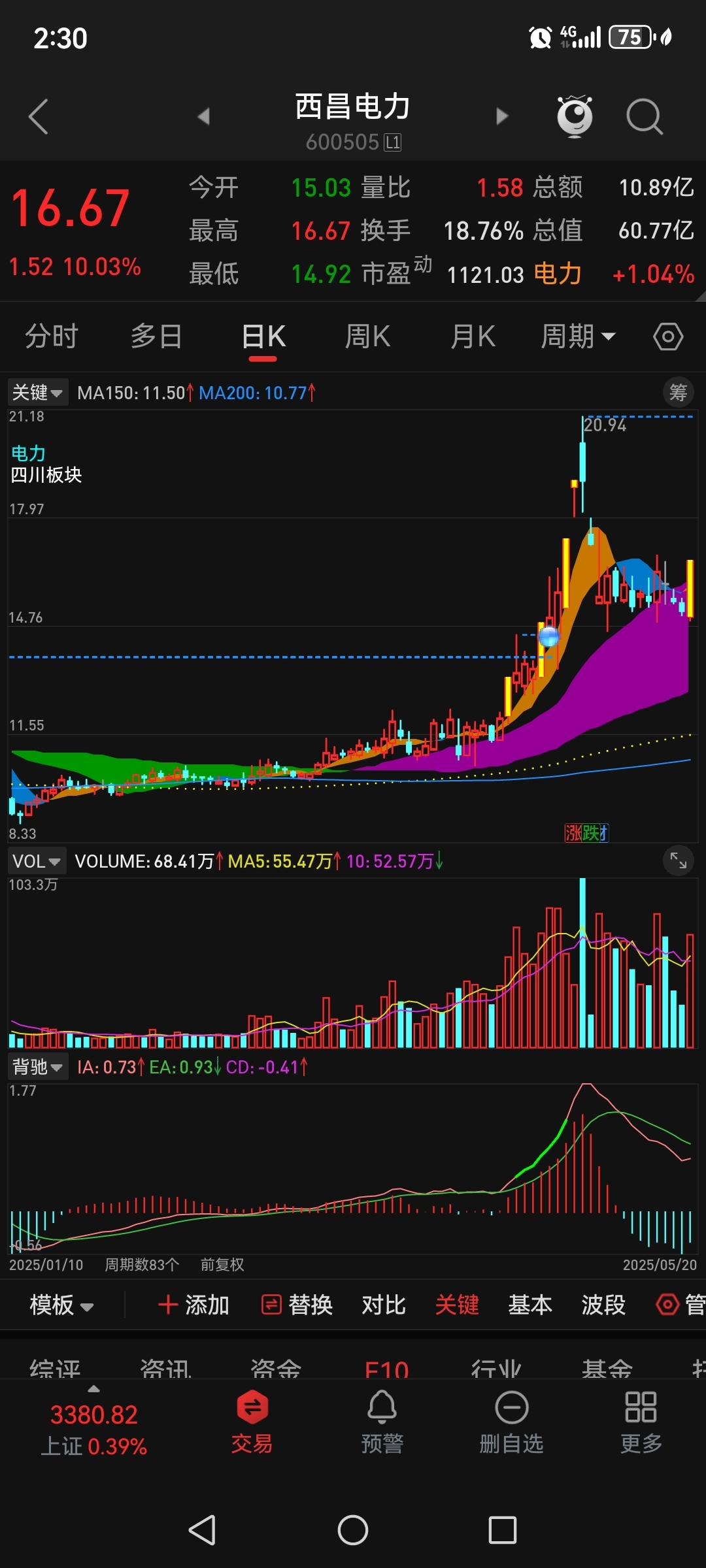Screen dimensions: 706x1568
Task: Tap the 周期数83个 label
Action: 142,1265
